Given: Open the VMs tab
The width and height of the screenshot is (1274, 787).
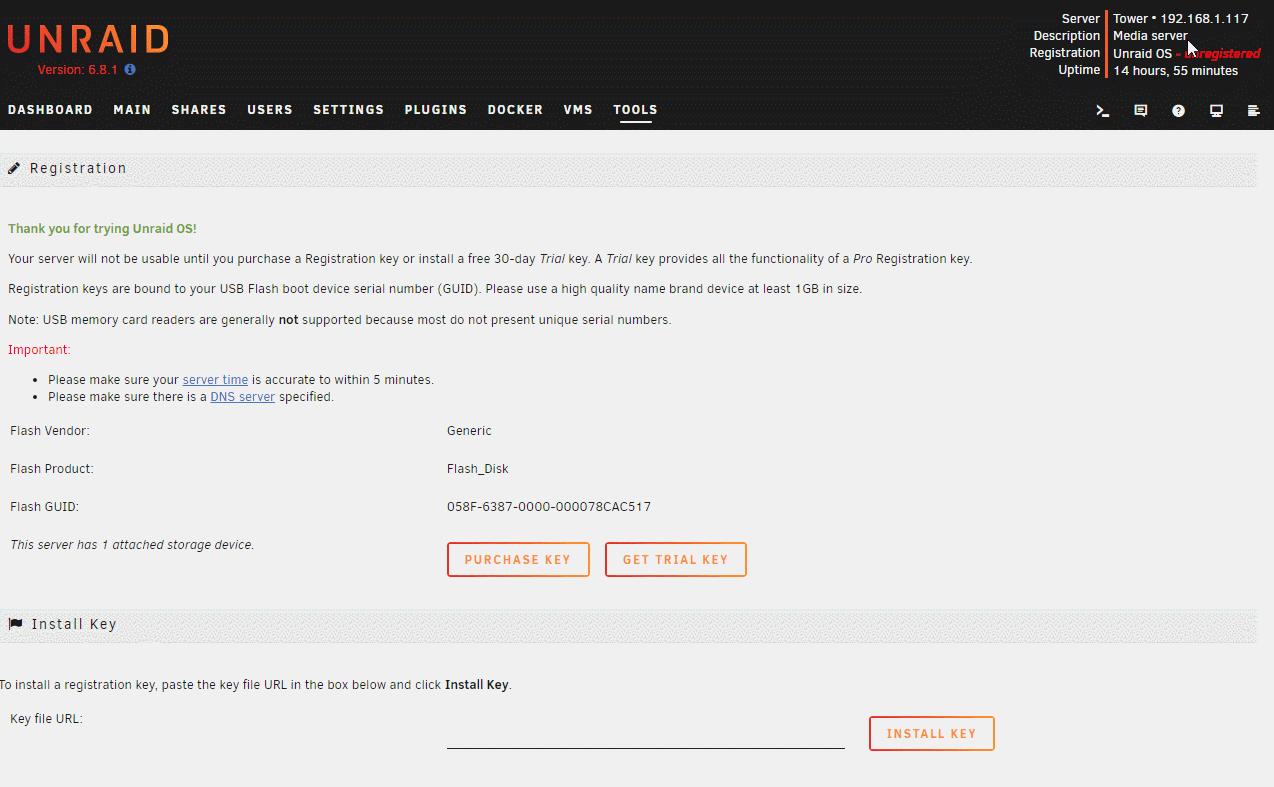Looking at the screenshot, I should pyautogui.click(x=578, y=110).
